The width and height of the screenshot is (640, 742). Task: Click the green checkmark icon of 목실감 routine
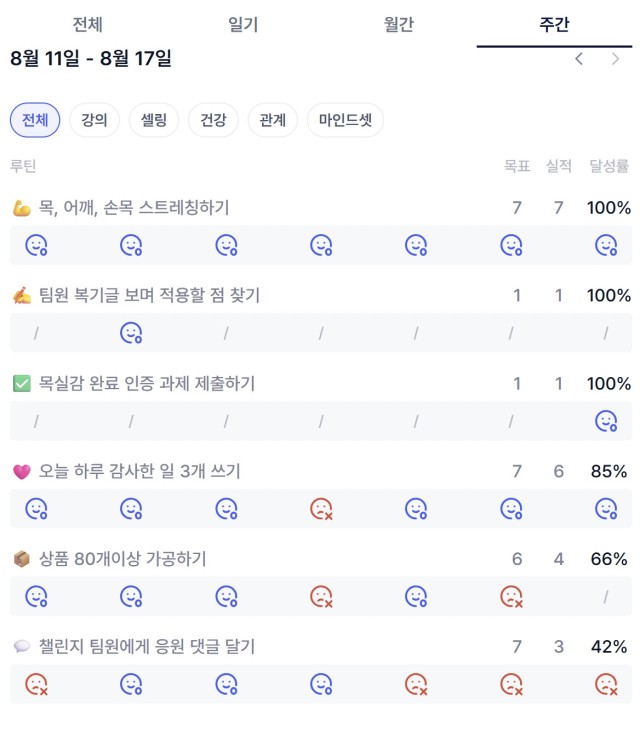[x=22, y=383]
